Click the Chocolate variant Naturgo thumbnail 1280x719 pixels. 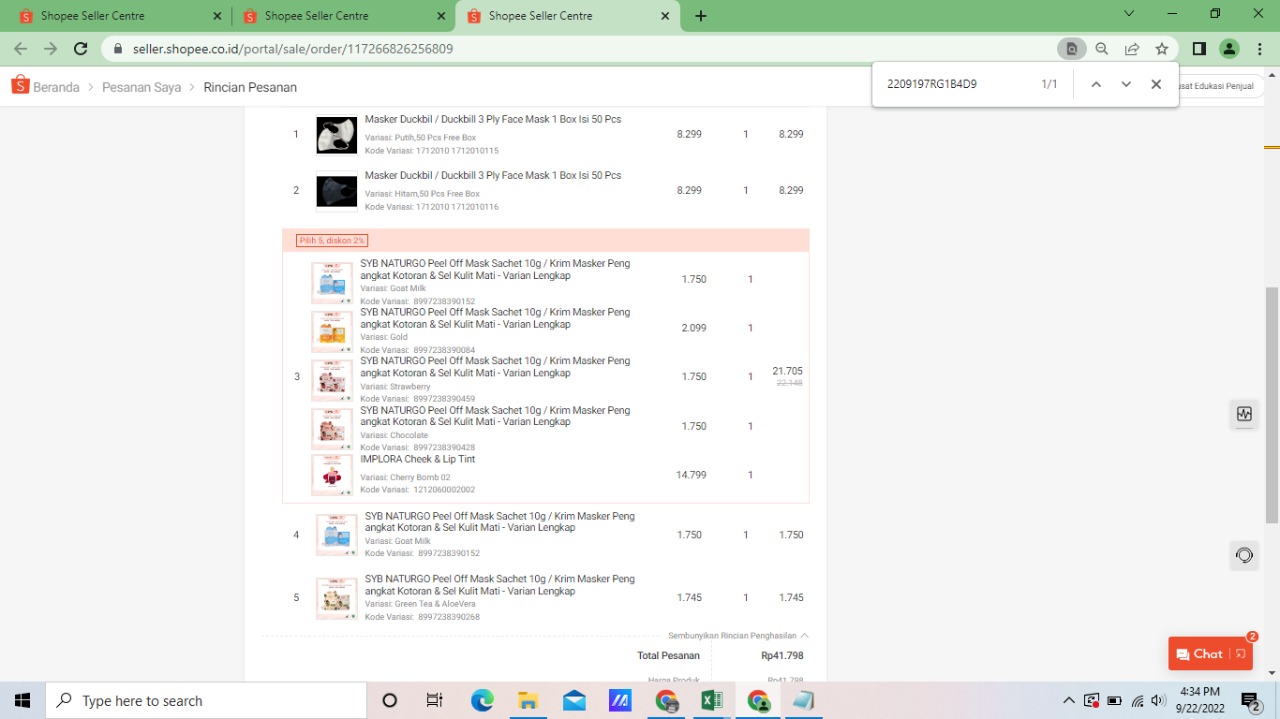(332, 428)
